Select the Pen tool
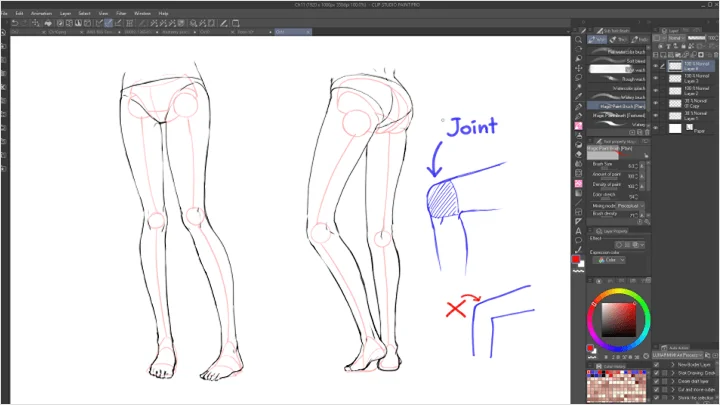The height and width of the screenshot is (405, 720). 579,107
